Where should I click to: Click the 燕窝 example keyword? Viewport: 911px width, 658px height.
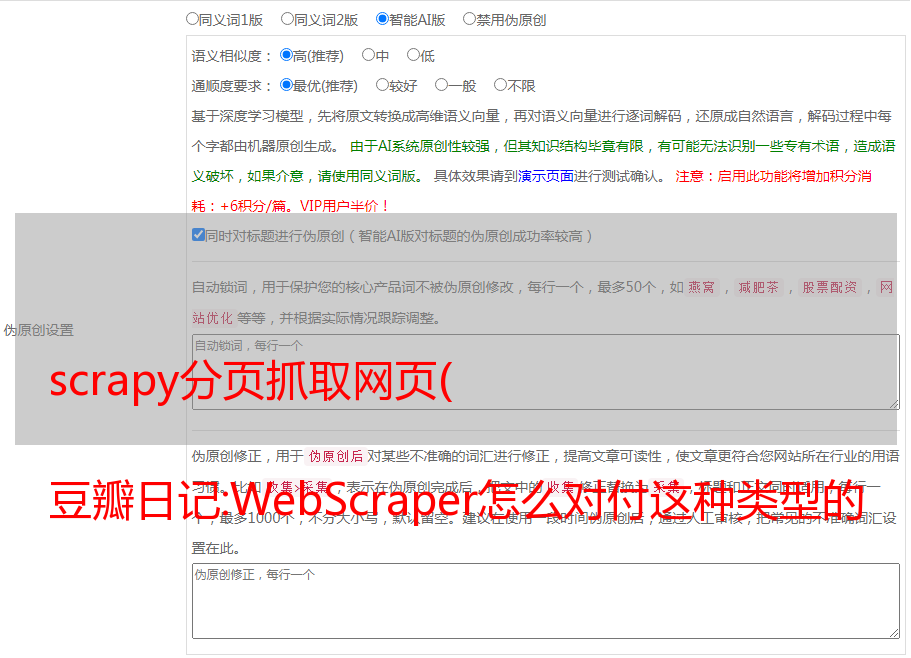701,287
